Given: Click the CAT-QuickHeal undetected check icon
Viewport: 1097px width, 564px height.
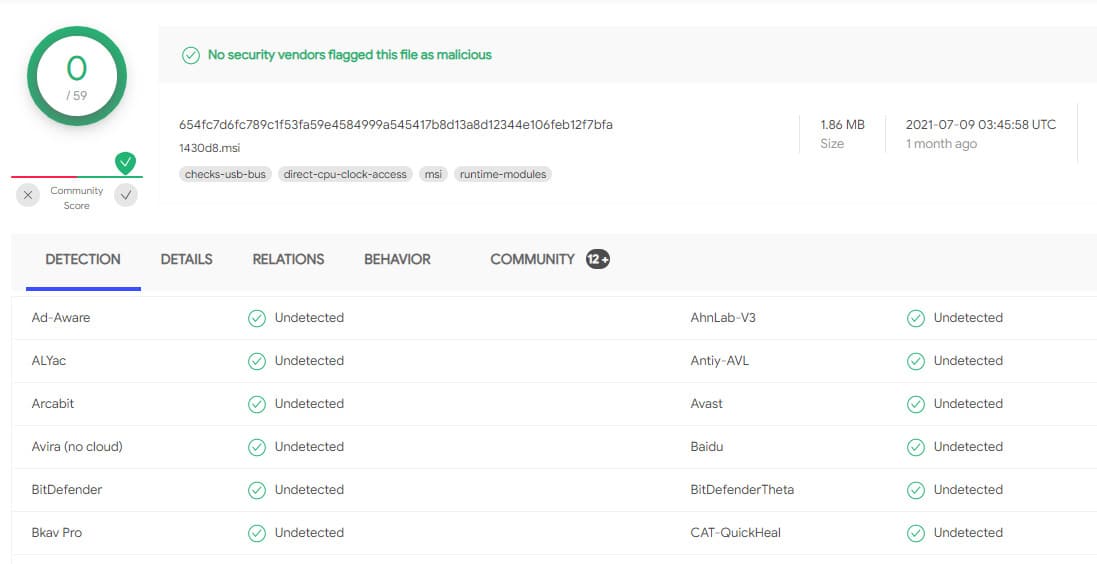Looking at the screenshot, I should coord(916,533).
